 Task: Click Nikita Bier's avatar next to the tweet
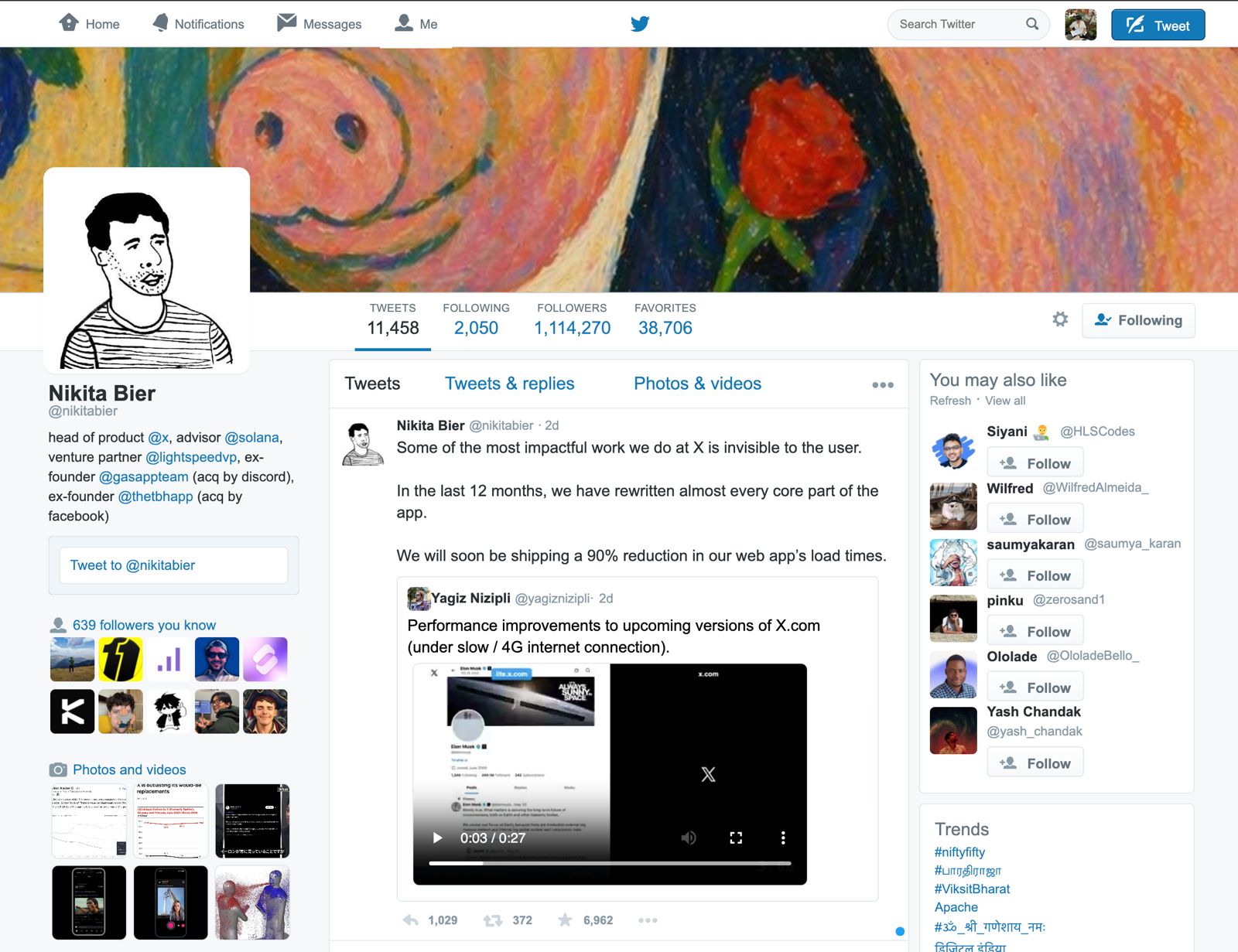point(363,444)
